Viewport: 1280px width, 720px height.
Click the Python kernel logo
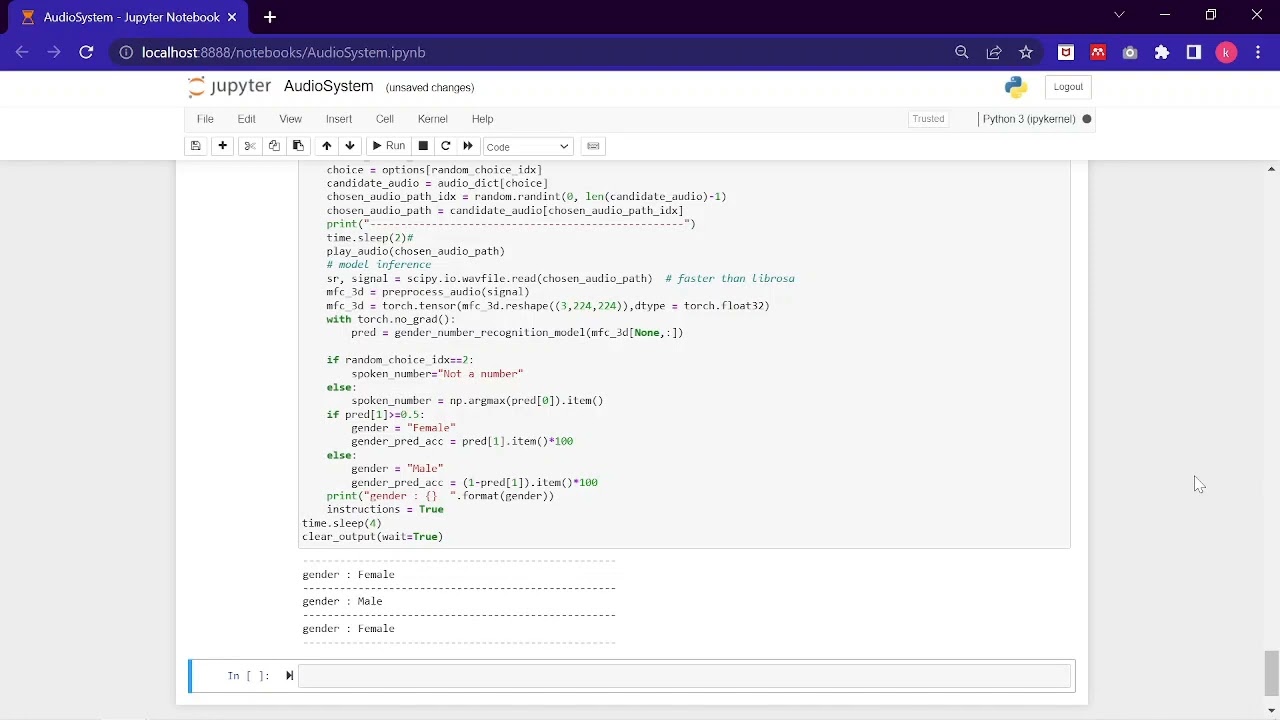pyautogui.click(x=1016, y=87)
